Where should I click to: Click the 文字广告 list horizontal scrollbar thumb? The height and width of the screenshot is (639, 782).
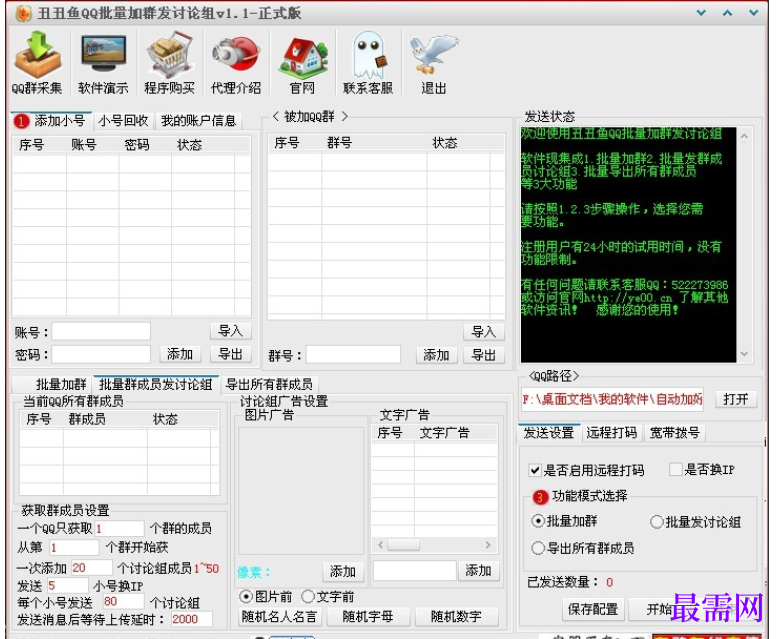point(404,545)
